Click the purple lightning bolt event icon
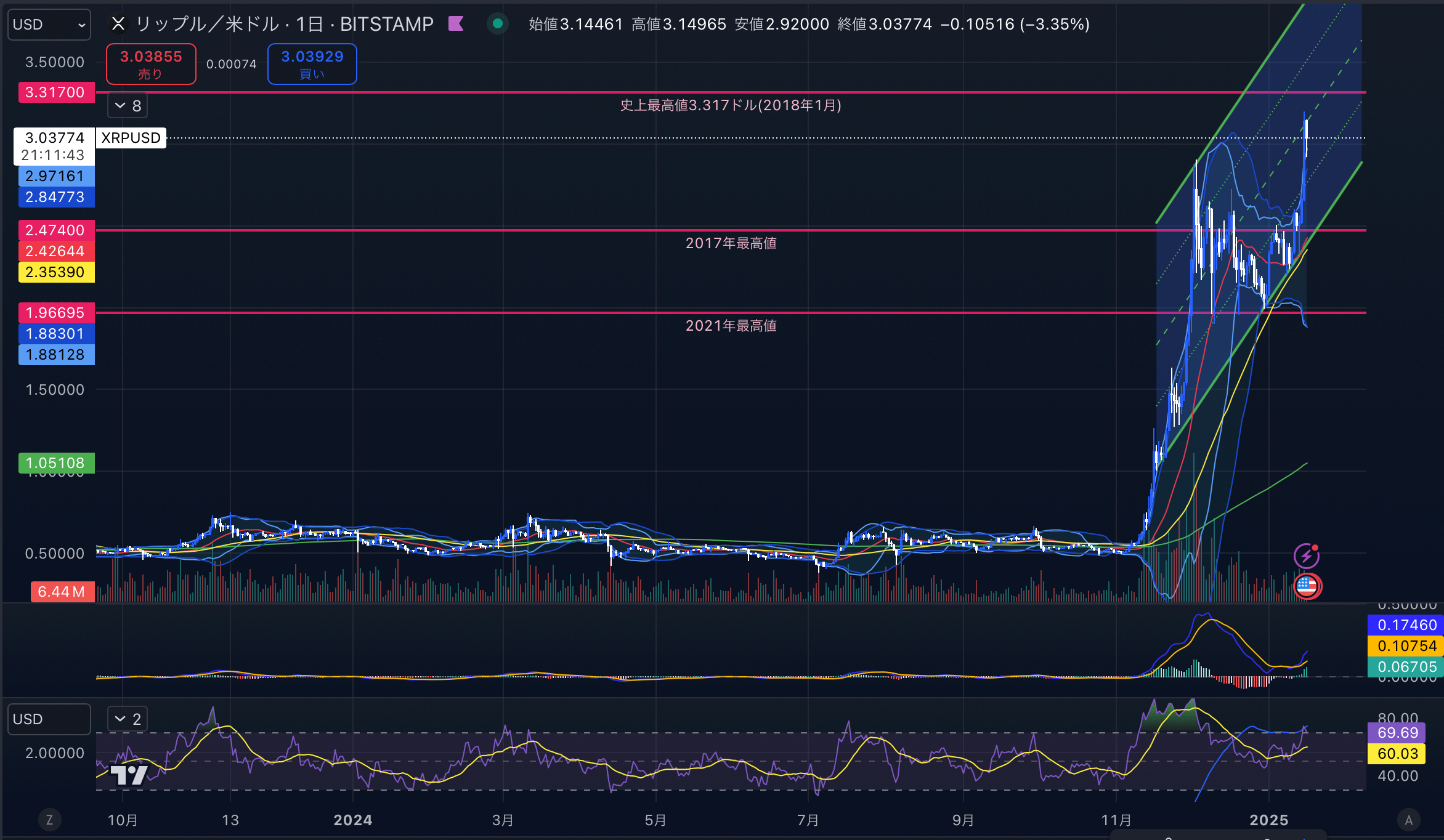The height and width of the screenshot is (840, 1444). [1306, 556]
